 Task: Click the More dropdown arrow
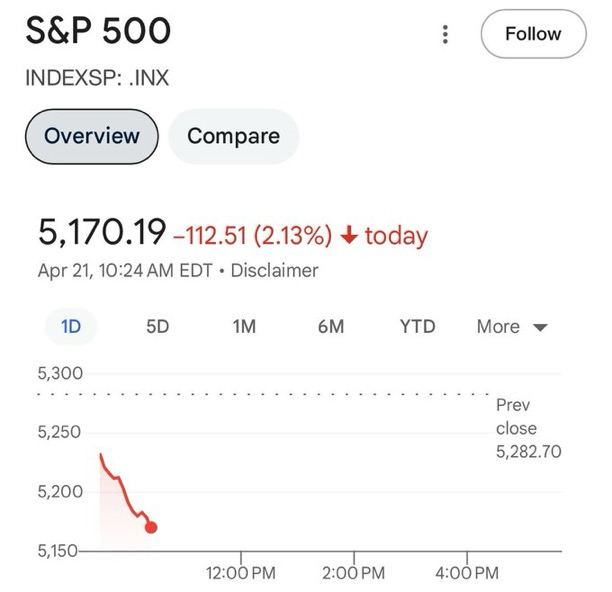pos(541,328)
